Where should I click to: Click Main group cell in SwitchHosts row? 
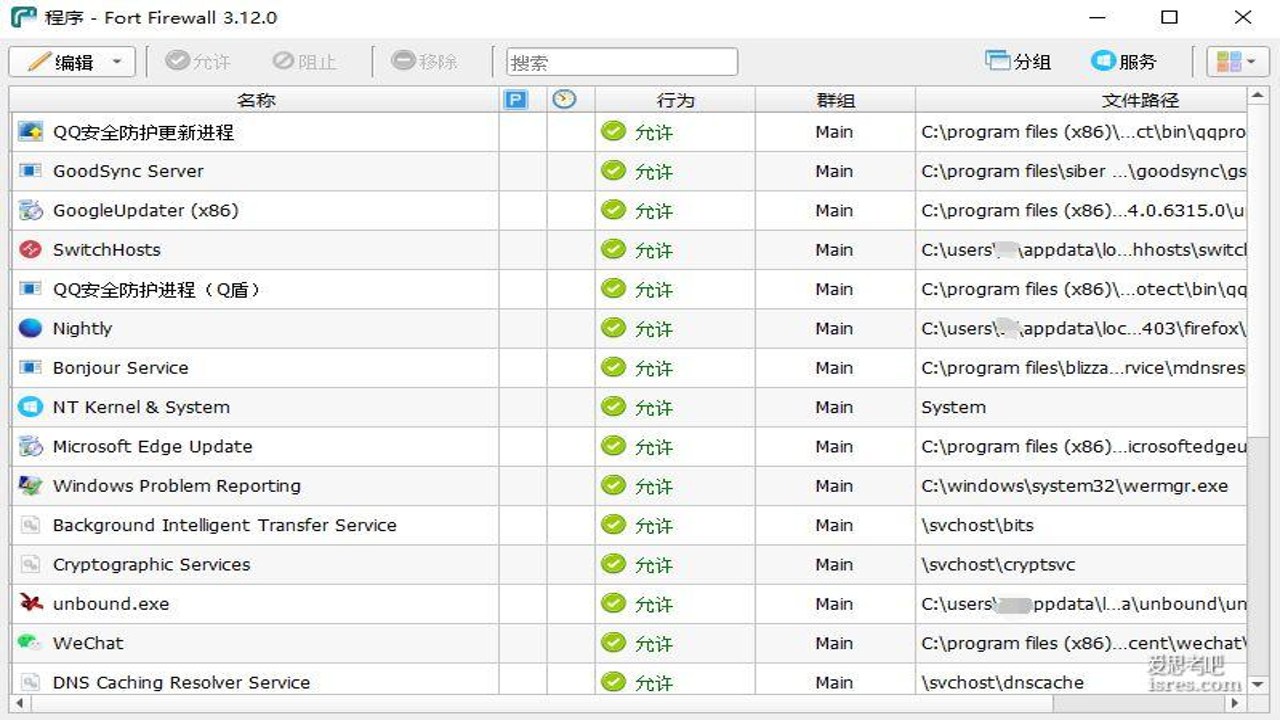click(x=834, y=250)
